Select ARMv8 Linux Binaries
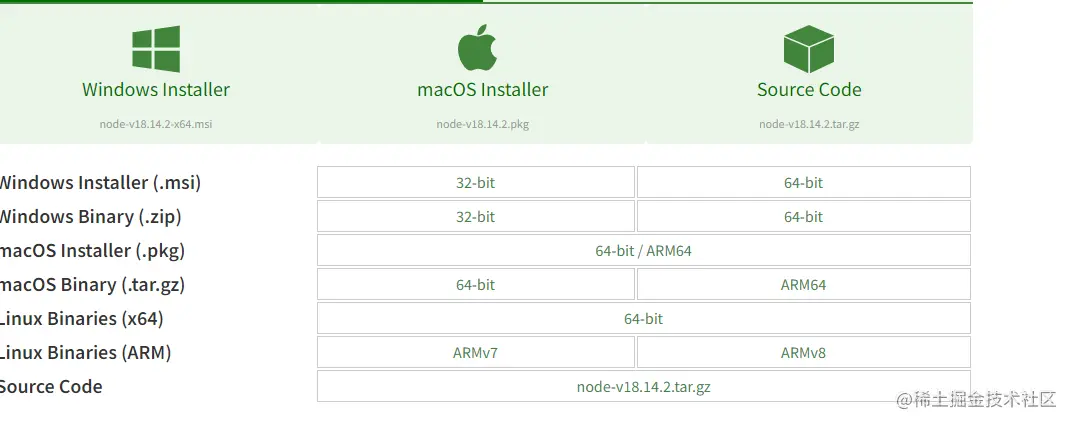The width and height of the screenshot is (1072, 425). tap(803, 353)
